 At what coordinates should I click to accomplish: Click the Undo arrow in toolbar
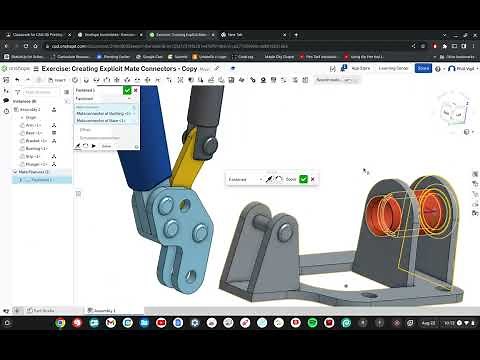[x=17, y=80]
